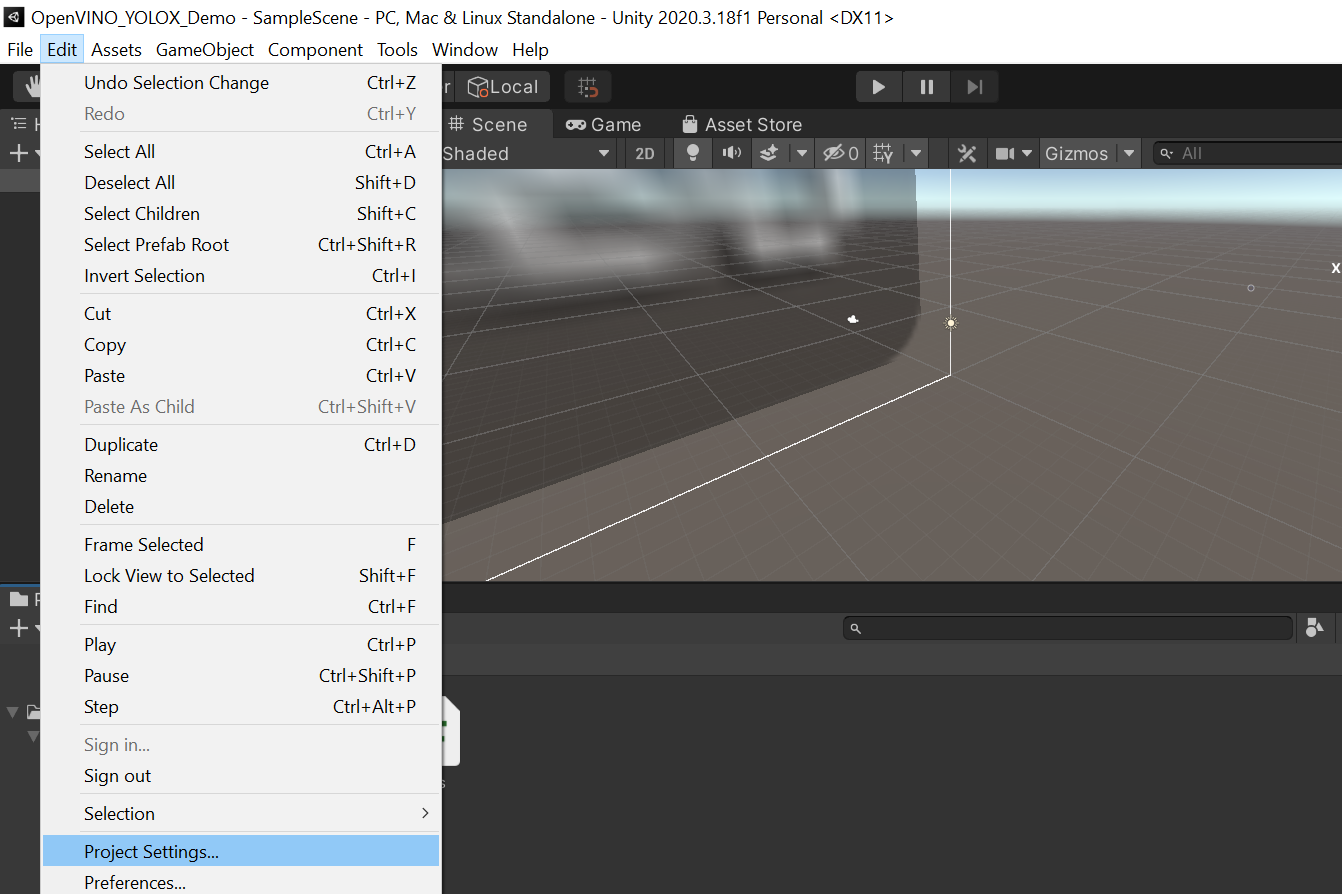Viewport: 1342px width, 894px height.
Task: Toggle scene effects layers icon
Action: 768,153
